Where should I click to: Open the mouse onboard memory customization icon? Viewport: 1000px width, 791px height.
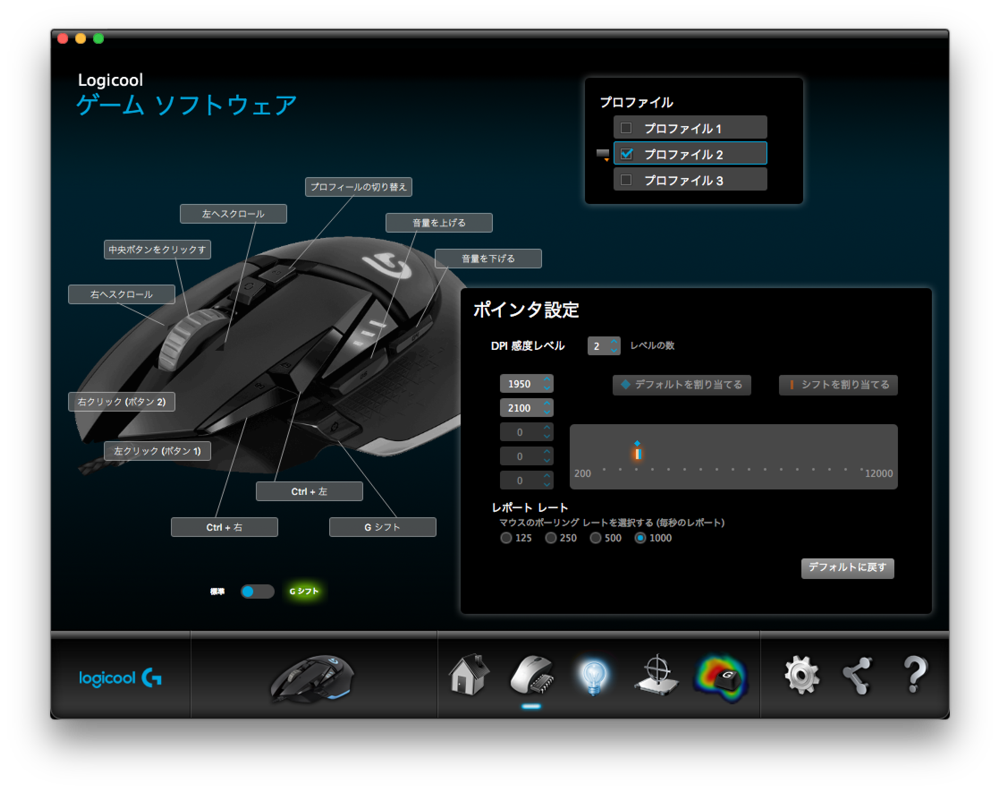point(531,675)
